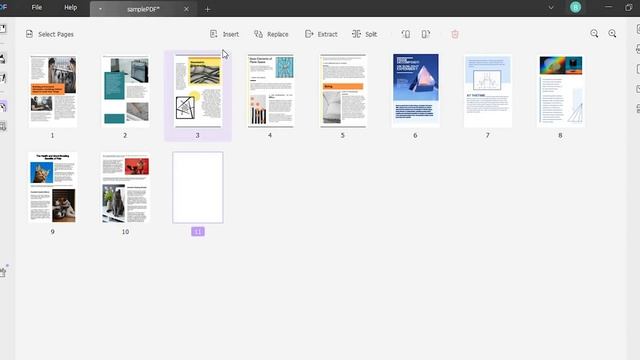Select page 9 thumbnail with cat

(x=53, y=187)
